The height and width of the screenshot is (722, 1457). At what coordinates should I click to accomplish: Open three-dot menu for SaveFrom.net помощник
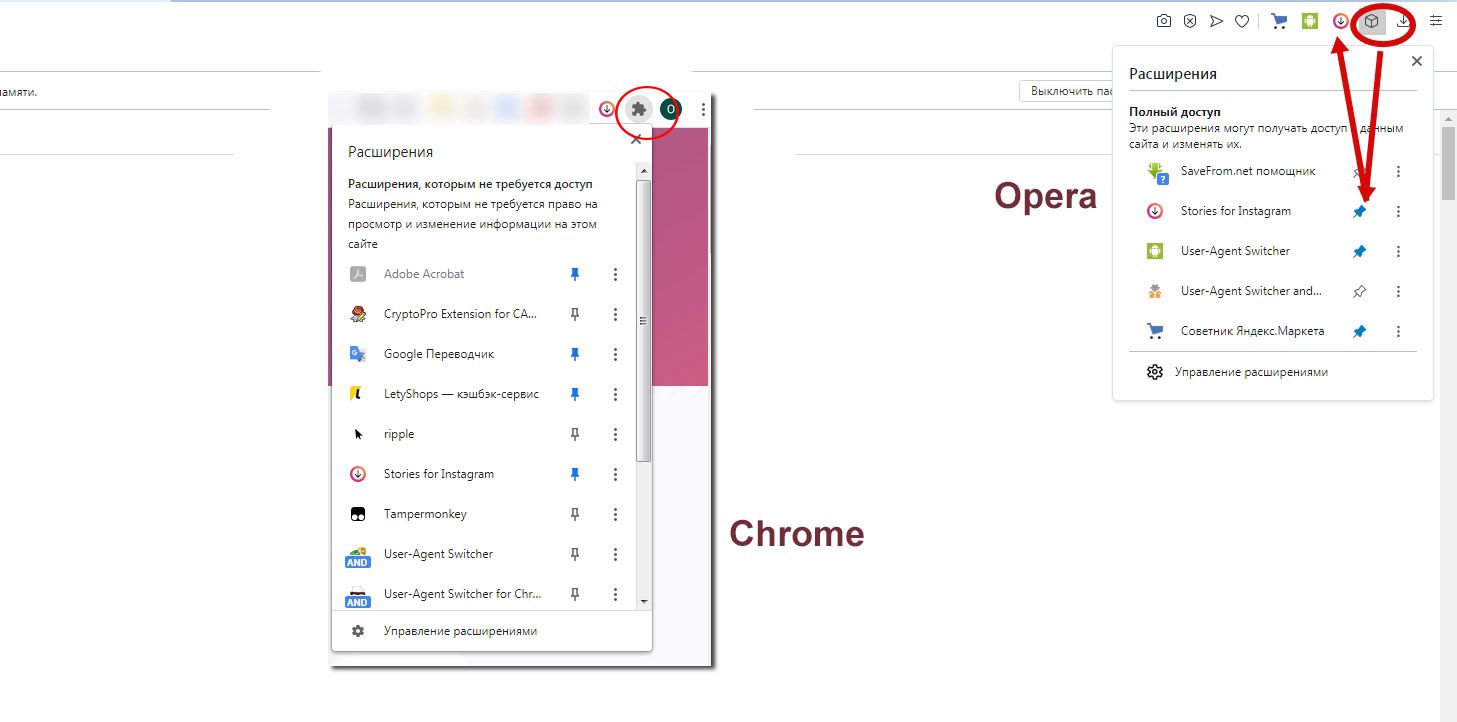coord(1398,172)
